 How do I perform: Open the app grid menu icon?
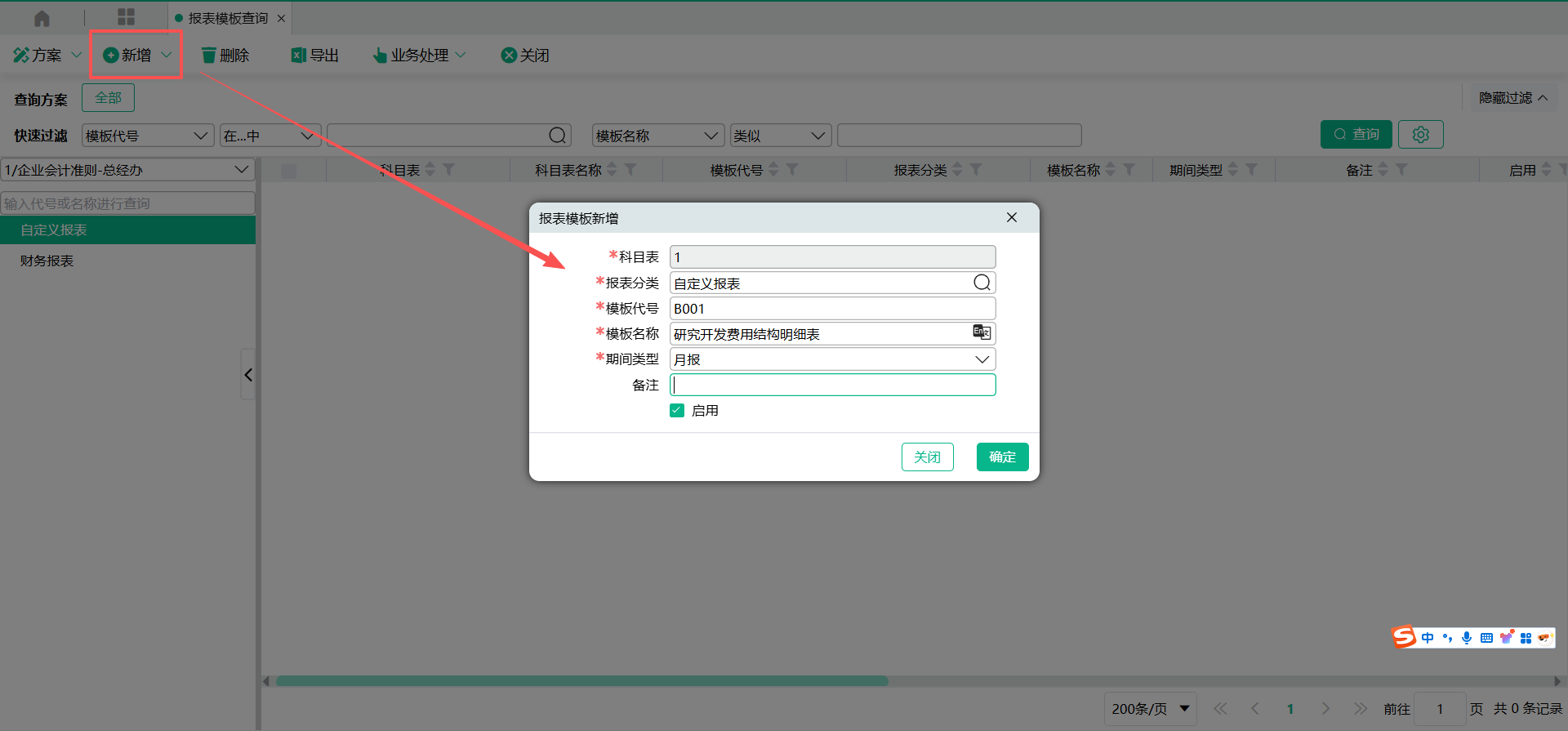tap(126, 17)
